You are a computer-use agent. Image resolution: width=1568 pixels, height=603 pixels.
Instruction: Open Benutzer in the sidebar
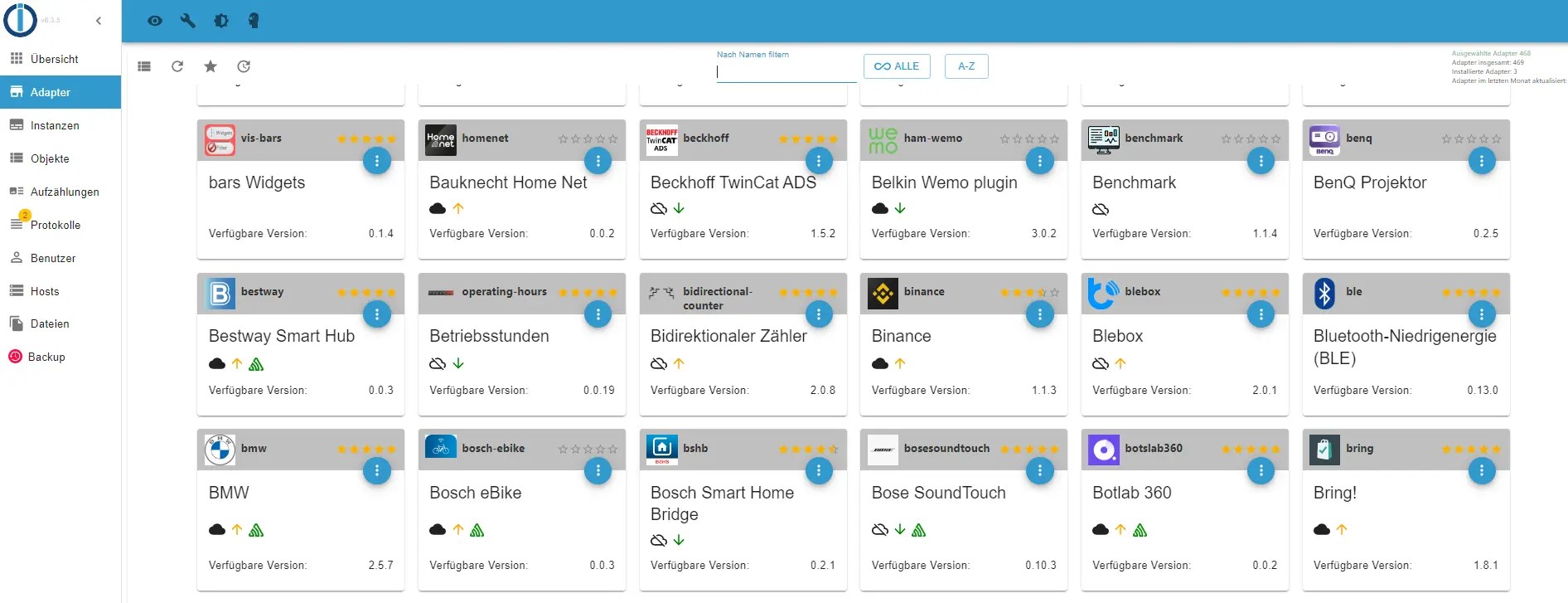[x=60, y=258]
